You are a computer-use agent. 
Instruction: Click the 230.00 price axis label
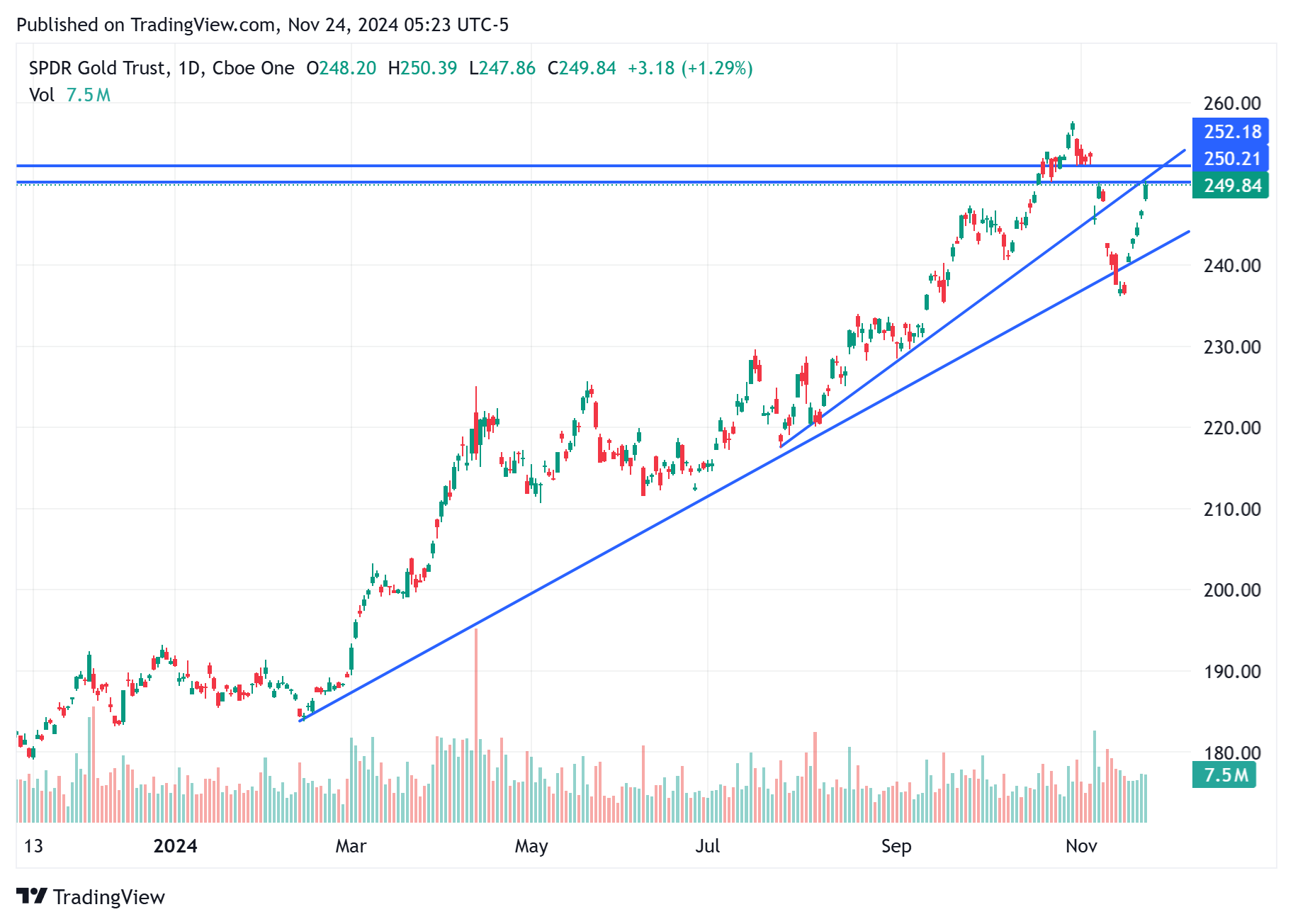(x=1232, y=347)
